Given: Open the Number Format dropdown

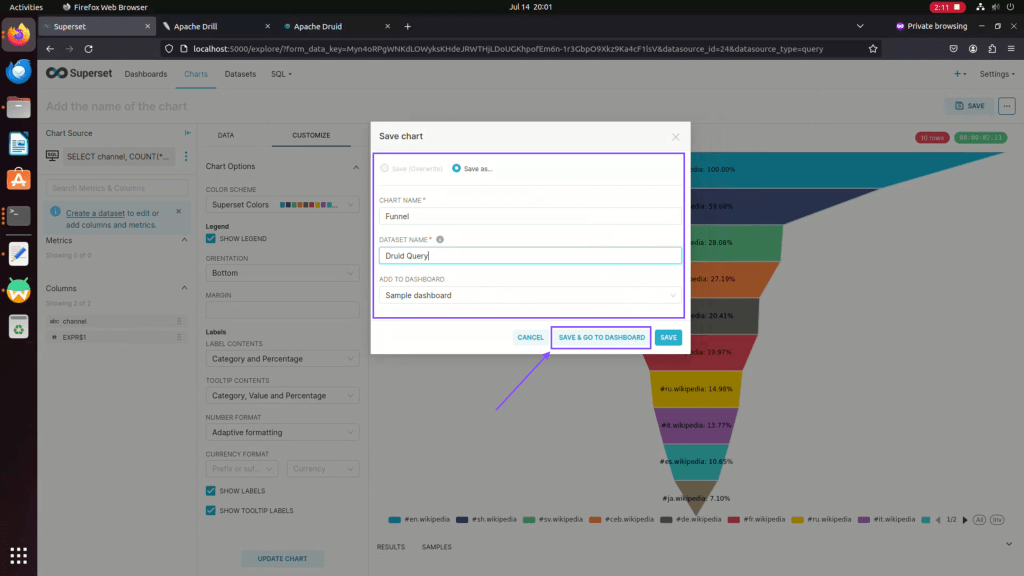Looking at the screenshot, I should 282,432.
